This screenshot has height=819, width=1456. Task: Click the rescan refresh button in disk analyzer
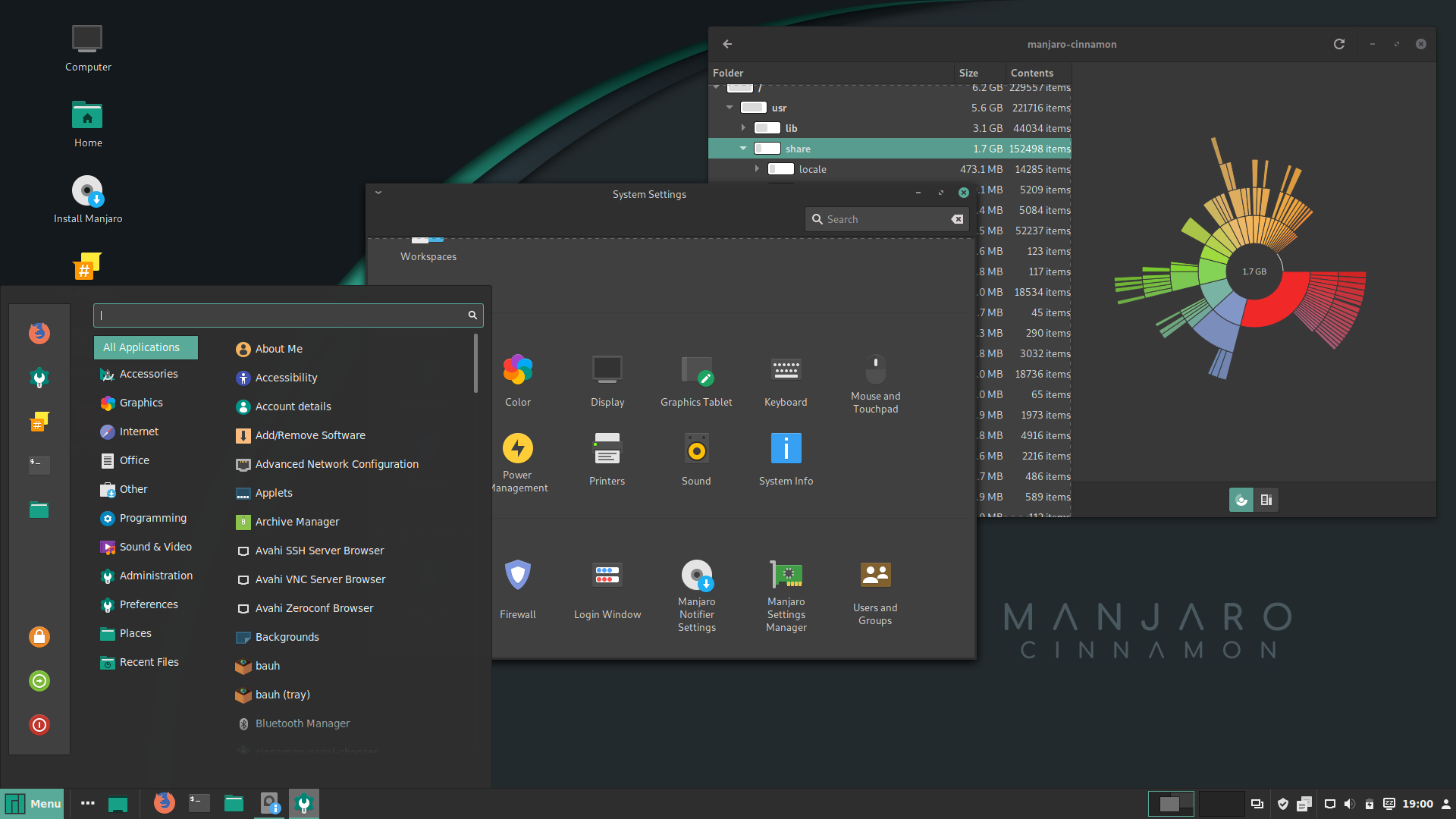coord(1339,44)
